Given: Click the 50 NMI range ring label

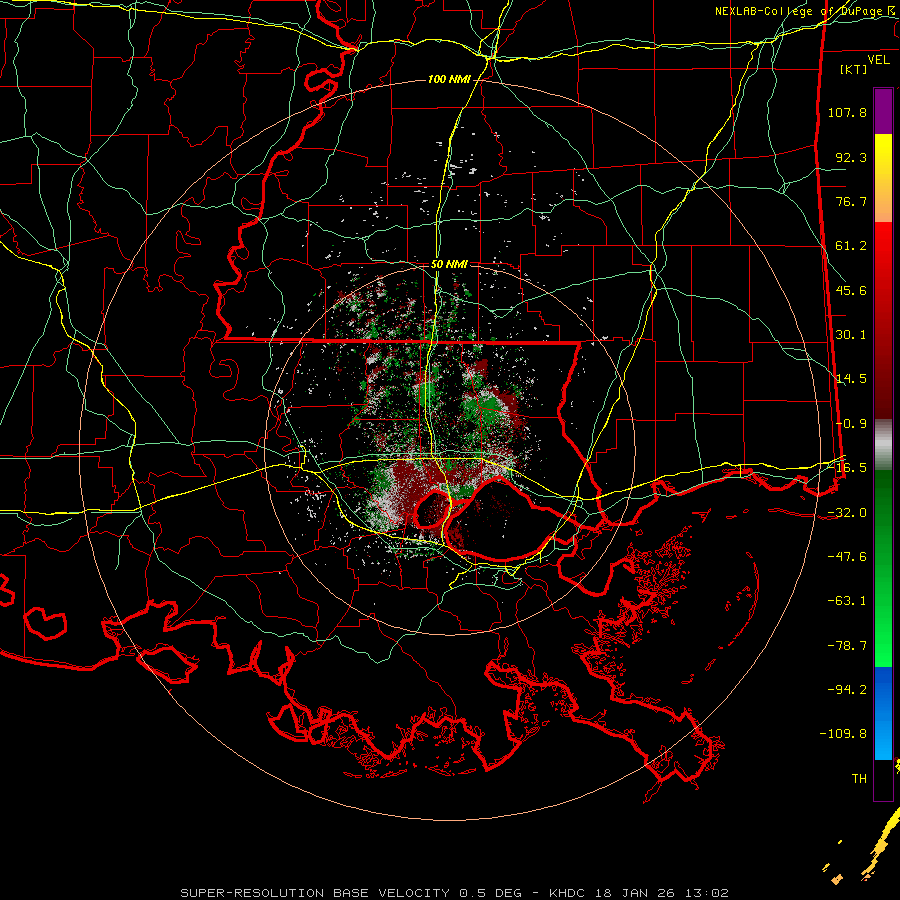Looking at the screenshot, I should coord(449,265).
